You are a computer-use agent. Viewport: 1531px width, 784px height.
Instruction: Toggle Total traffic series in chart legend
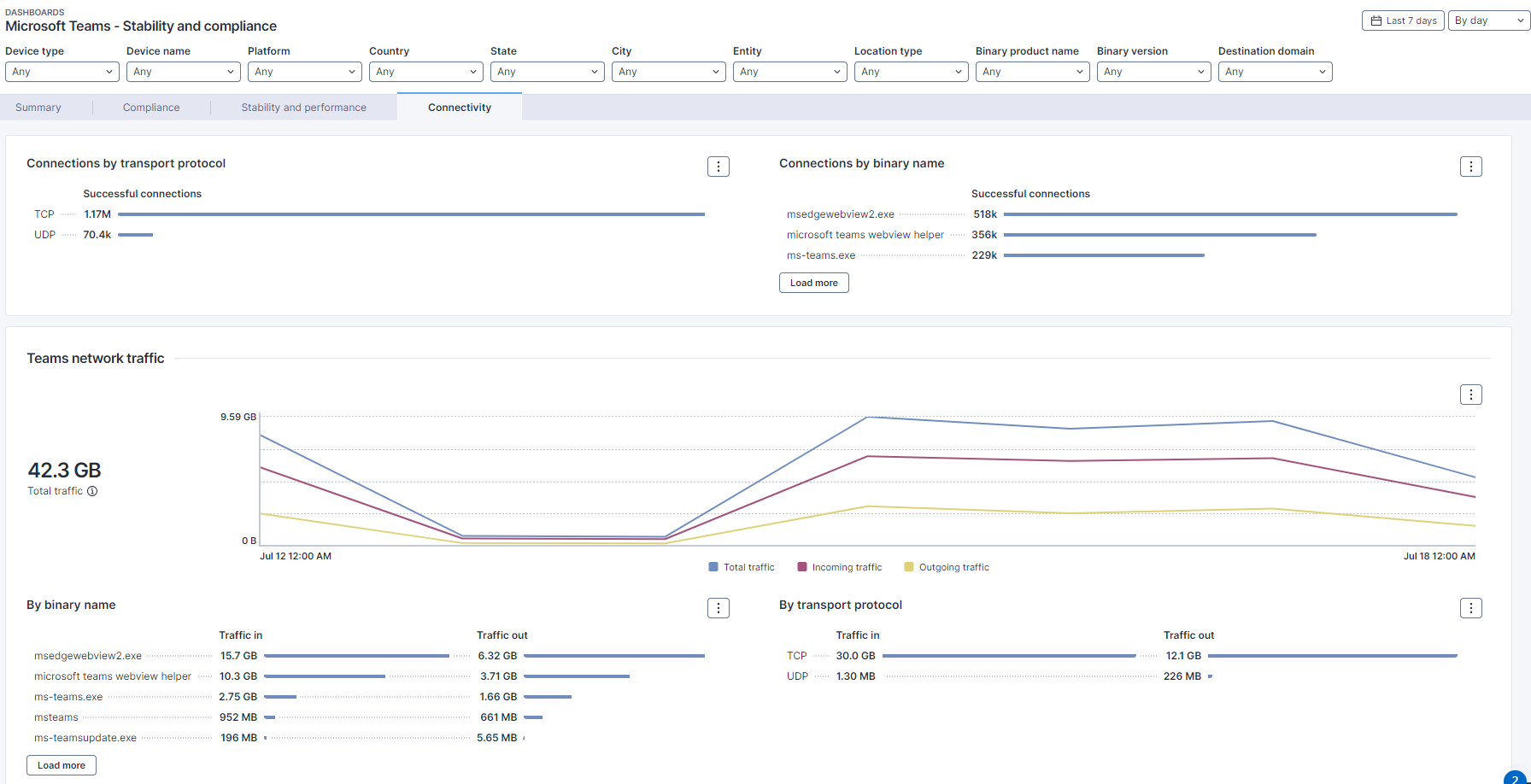[x=741, y=567]
